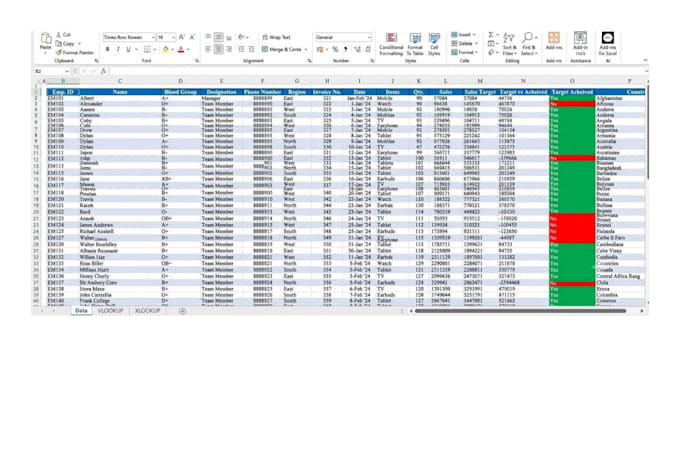
Task: Increase decimal places
Action: (x=357, y=49)
